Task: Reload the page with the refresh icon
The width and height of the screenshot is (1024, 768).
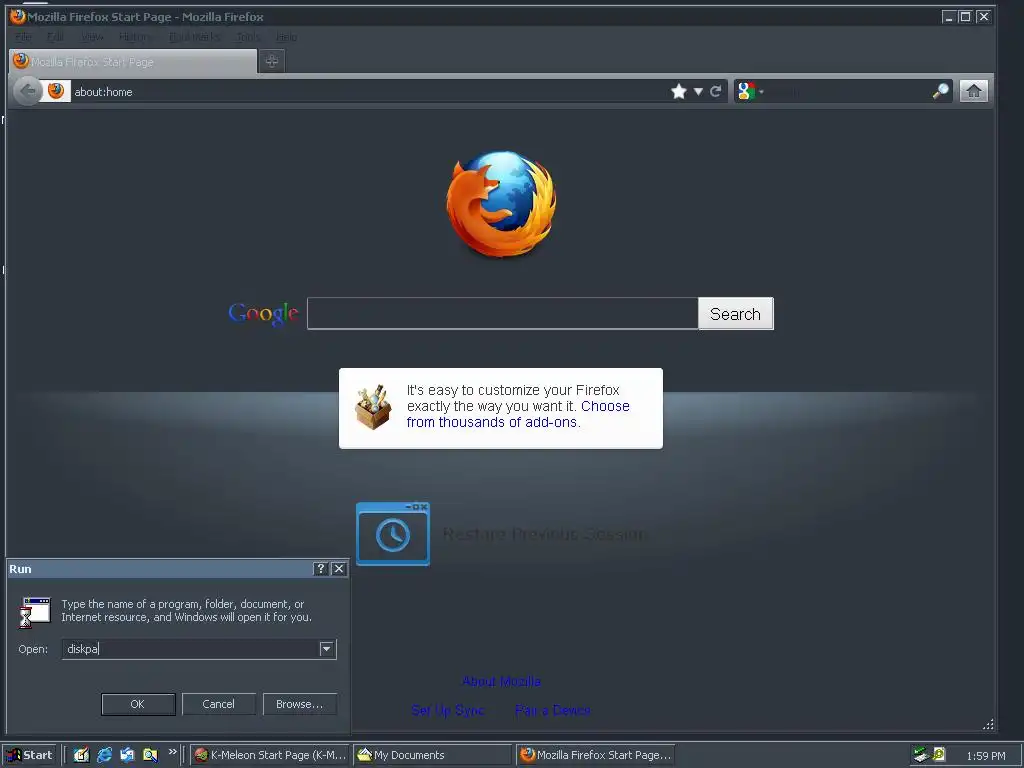Action: tap(715, 91)
